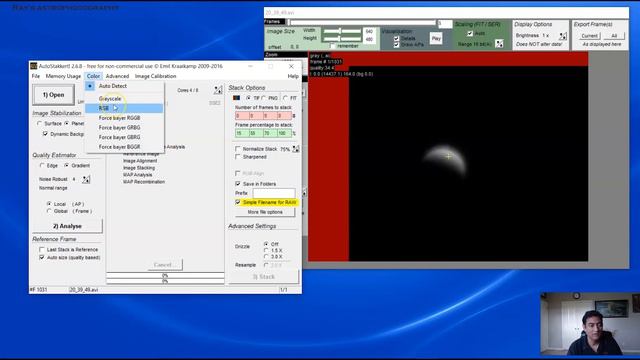Select Local (AP) option
This screenshot has height=360, width=640.
49,204
